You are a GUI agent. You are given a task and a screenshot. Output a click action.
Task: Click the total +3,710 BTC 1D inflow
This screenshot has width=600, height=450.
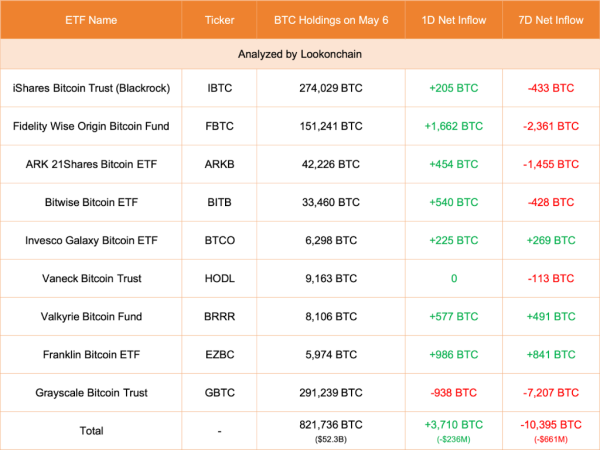pos(454,424)
